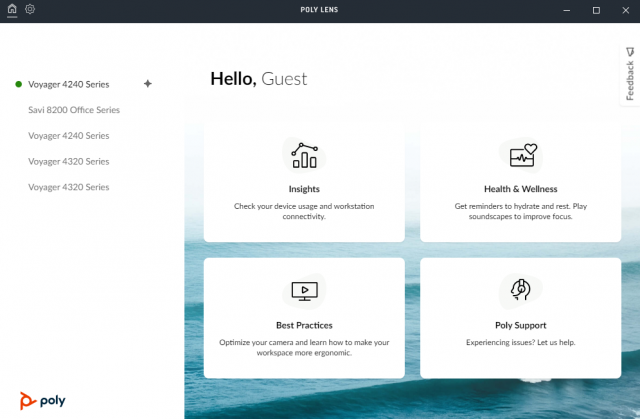Screen dimensions: 640x419
Task: Select the greyed-out Voyager 4240 Series entry
Action: pos(69,136)
